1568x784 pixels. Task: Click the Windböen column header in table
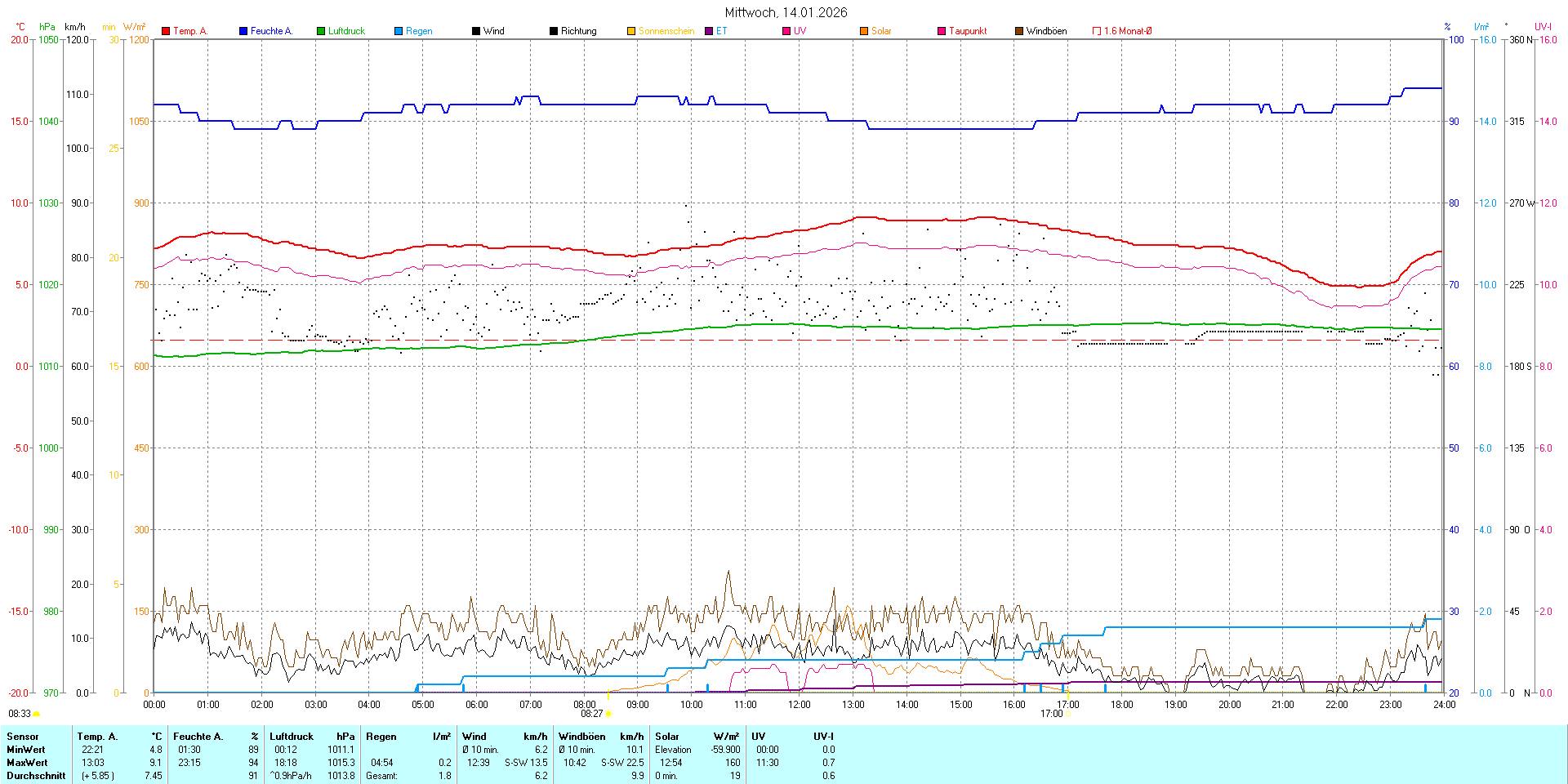coord(582,737)
